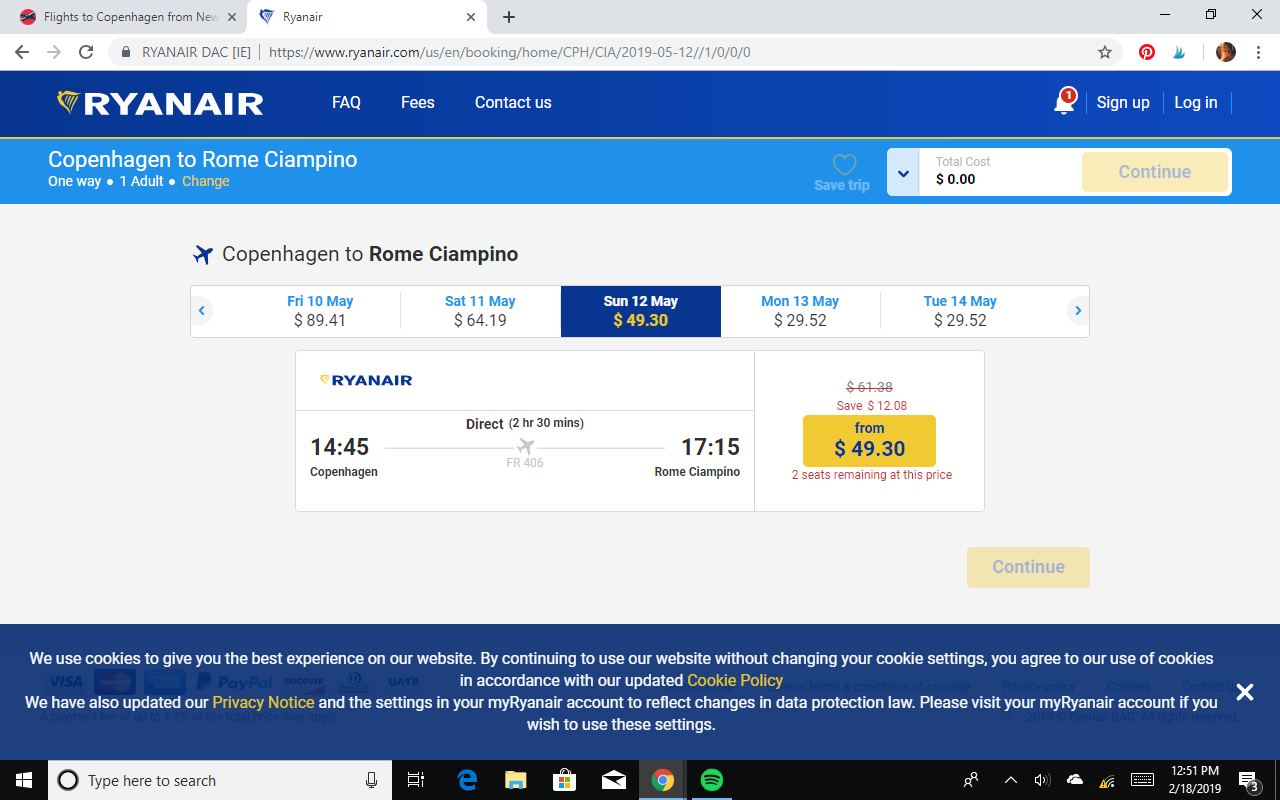Open the notifications bell
The image size is (1280, 800).
click(1064, 102)
